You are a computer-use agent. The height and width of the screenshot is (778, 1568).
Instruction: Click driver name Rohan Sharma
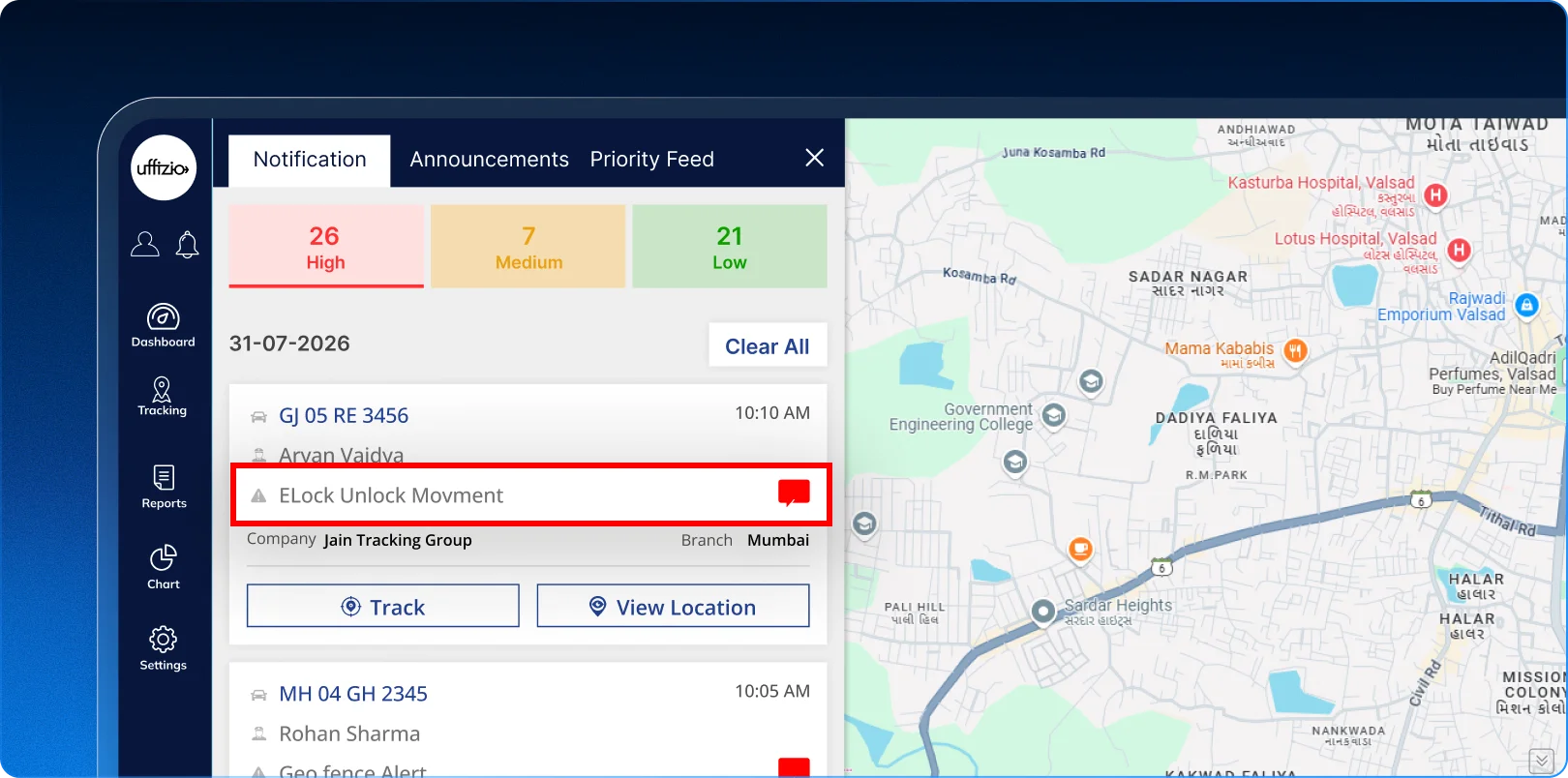point(349,733)
